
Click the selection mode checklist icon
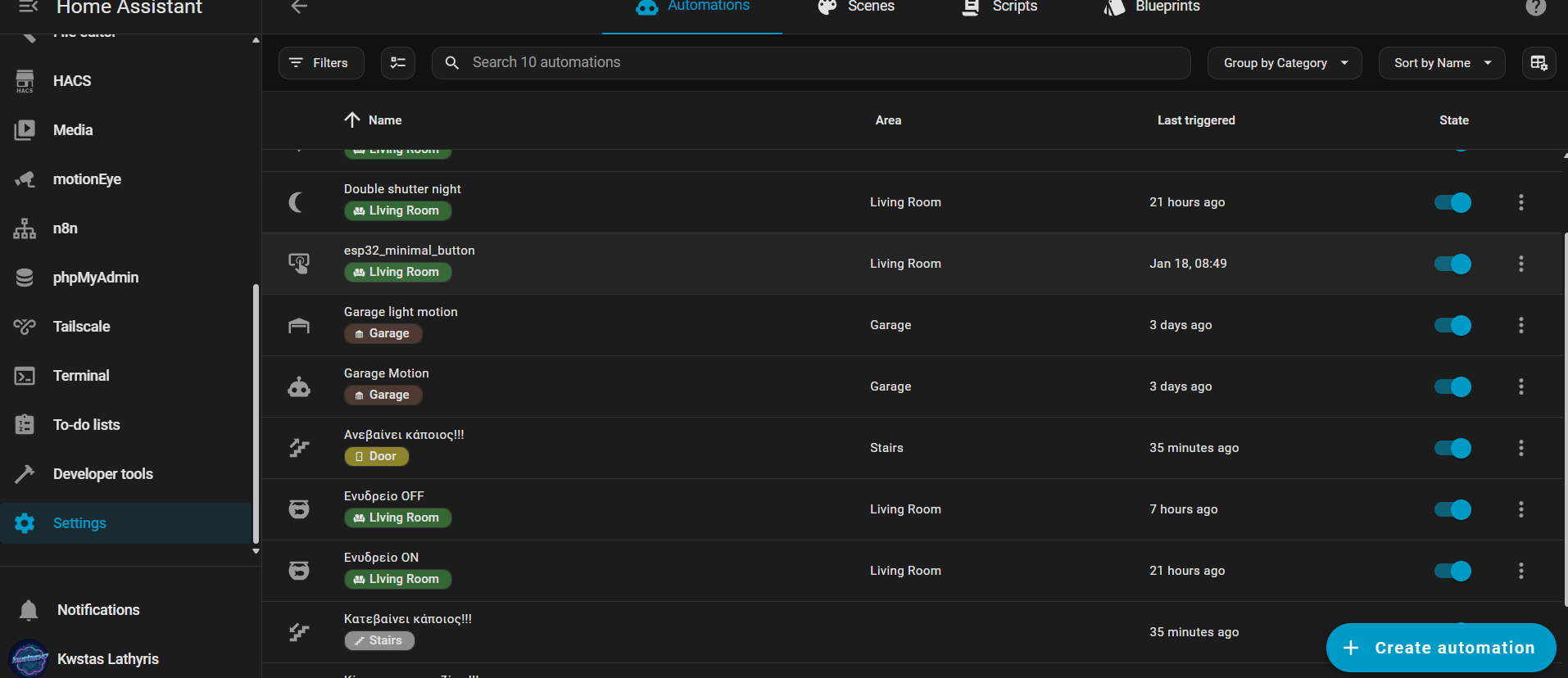coord(398,63)
